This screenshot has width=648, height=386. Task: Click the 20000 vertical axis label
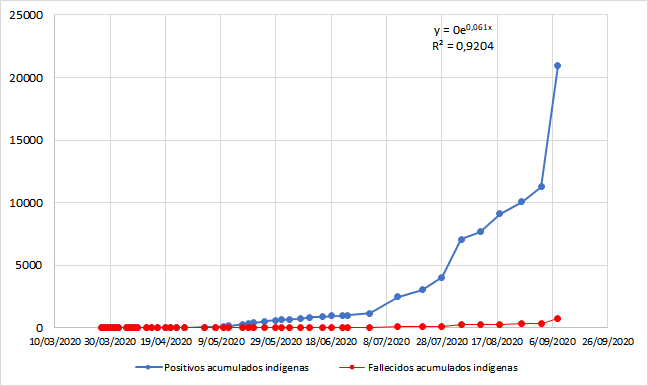(x=26, y=78)
